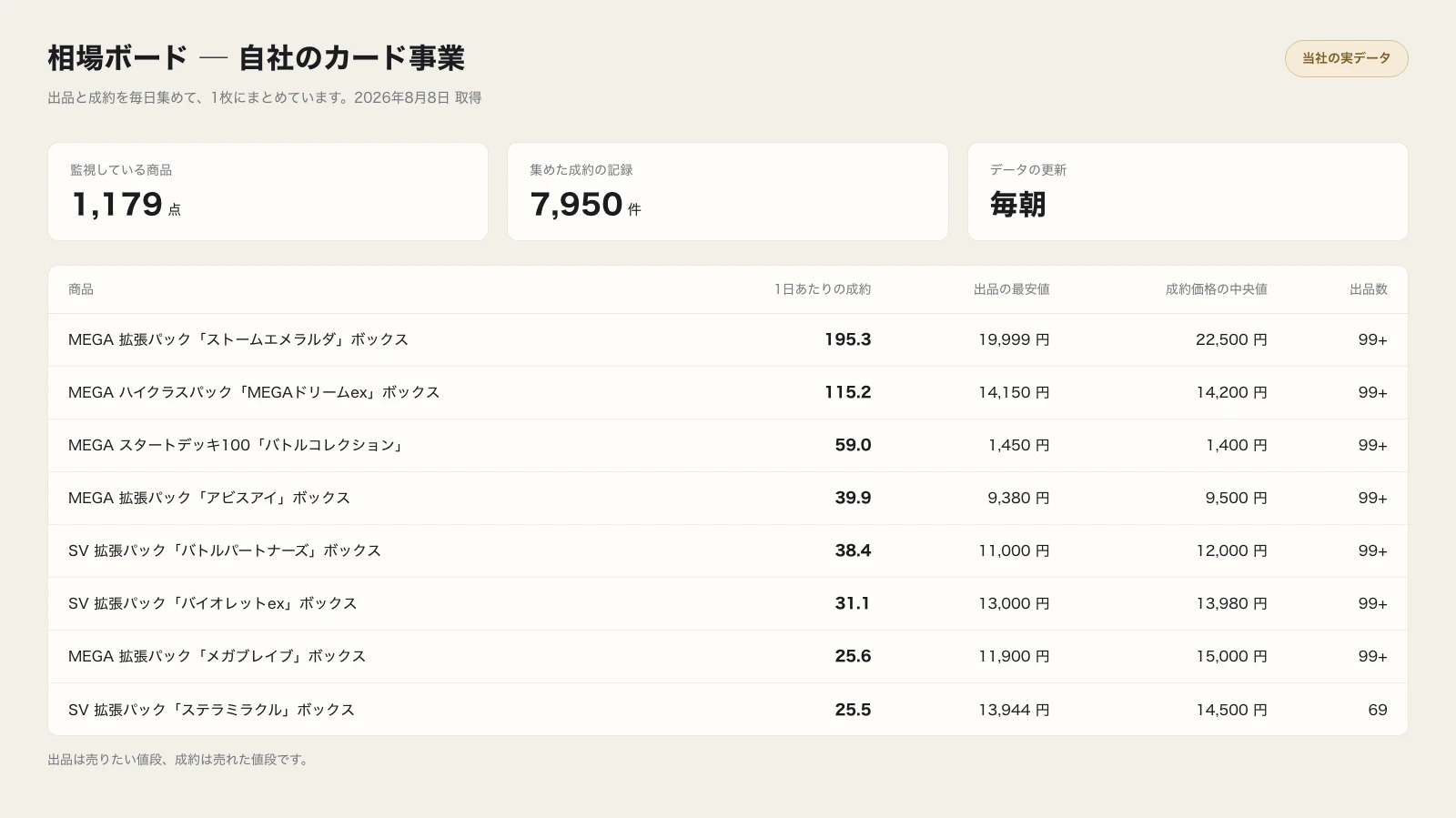1456x818 pixels.
Task: Click the daily sales value 39.9
Action: [x=853, y=498]
